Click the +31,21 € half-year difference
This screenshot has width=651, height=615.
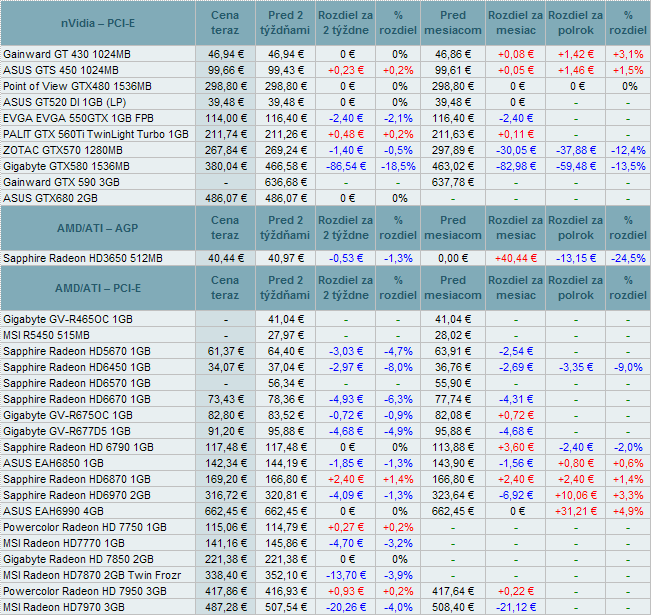576,511
